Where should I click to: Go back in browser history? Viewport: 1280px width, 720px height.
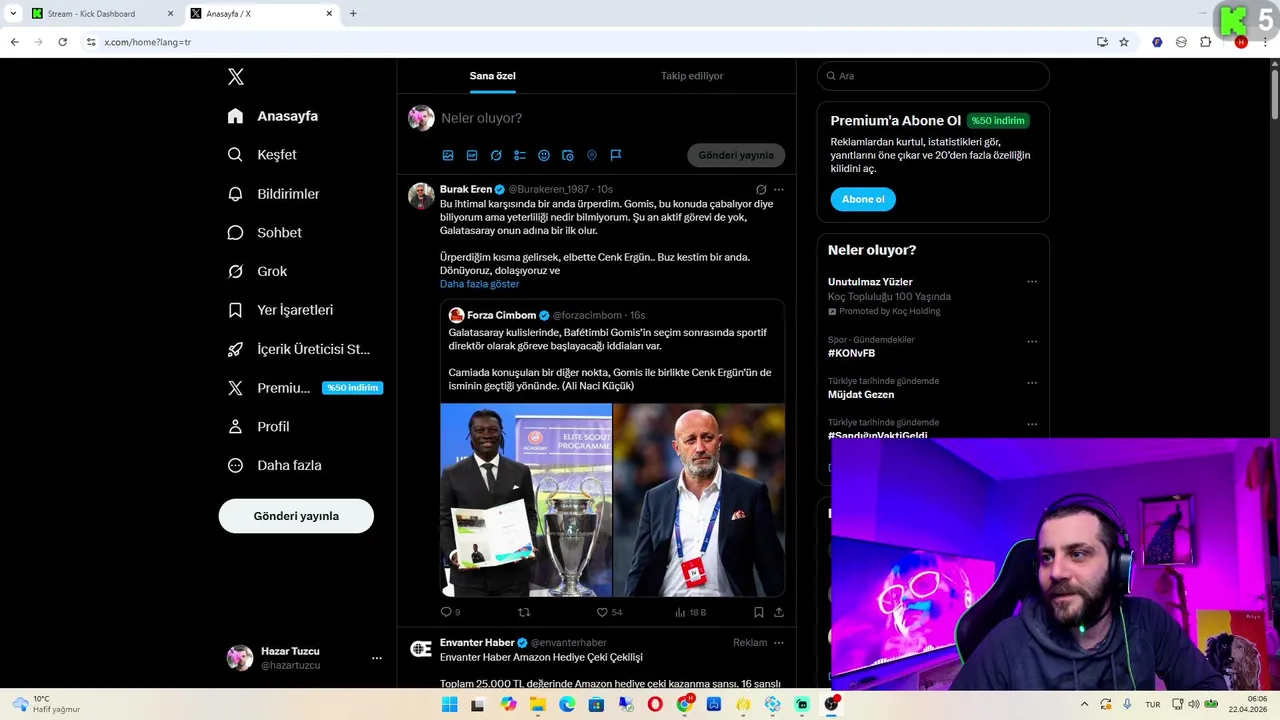tap(14, 42)
